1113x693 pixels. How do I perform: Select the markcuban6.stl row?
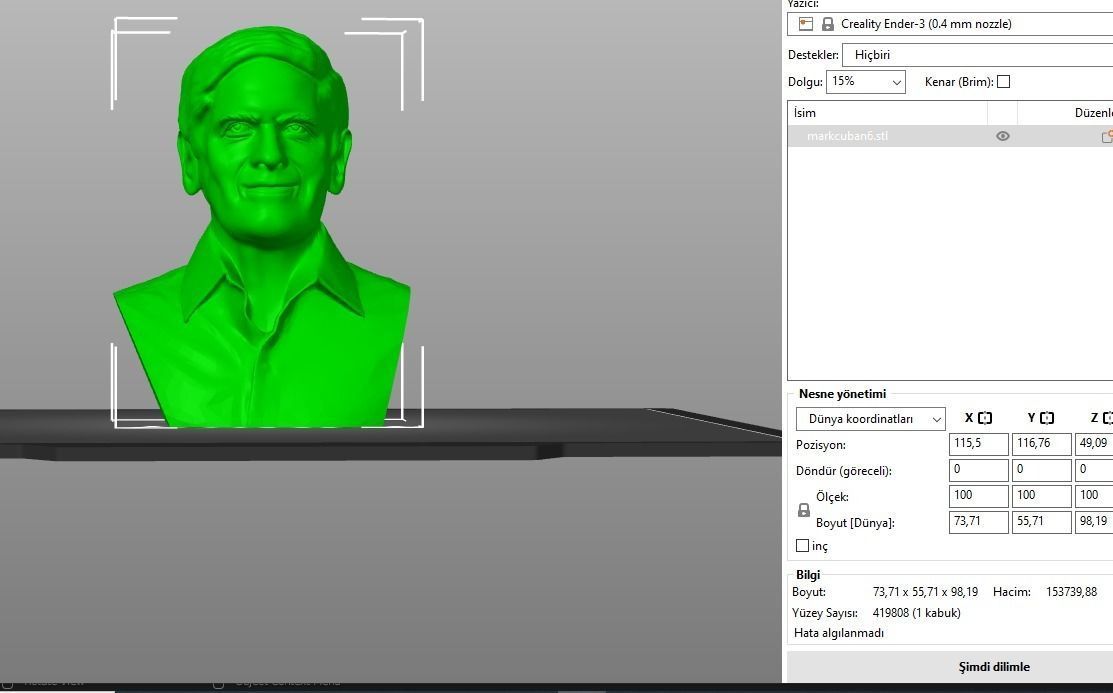click(x=950, y=136)
